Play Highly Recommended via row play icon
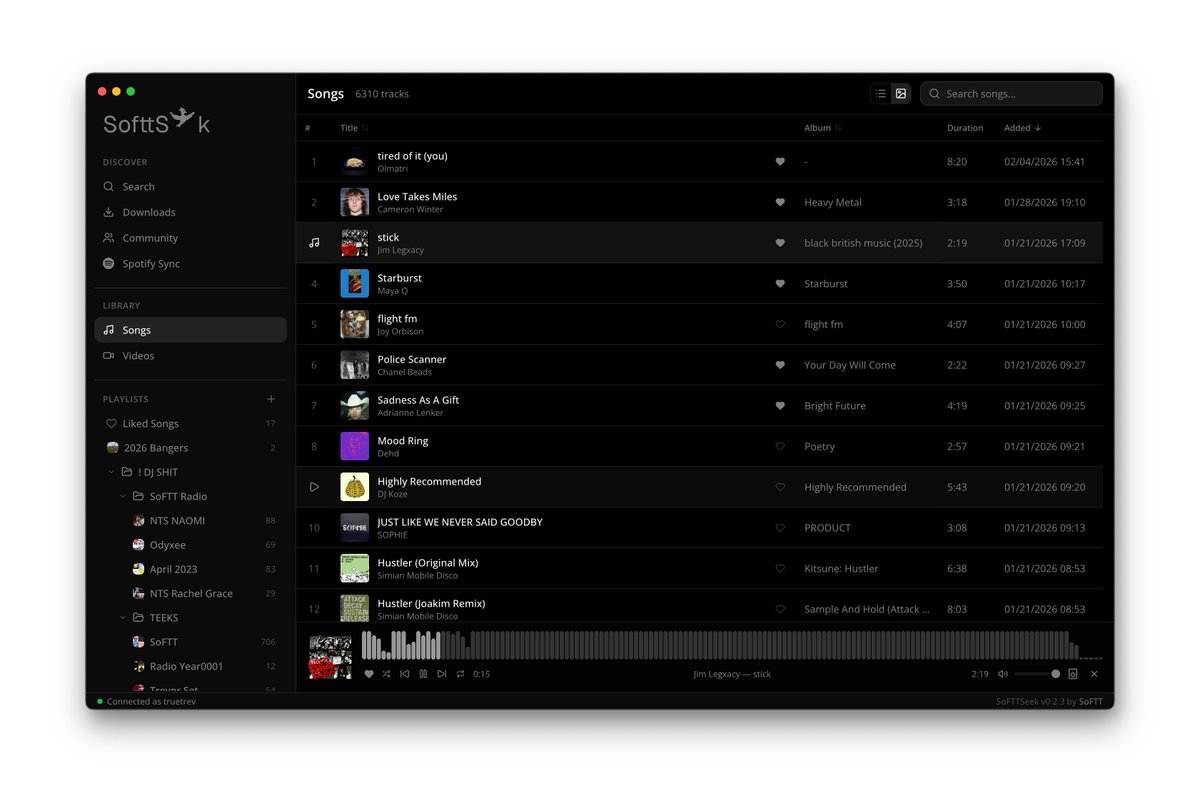The image size is (1200, 808). (x=314, y=487)
